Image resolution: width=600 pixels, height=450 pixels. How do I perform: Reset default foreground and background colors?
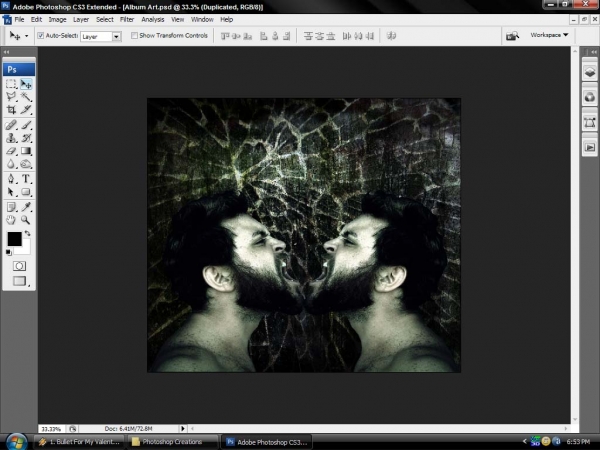(8, 252)
